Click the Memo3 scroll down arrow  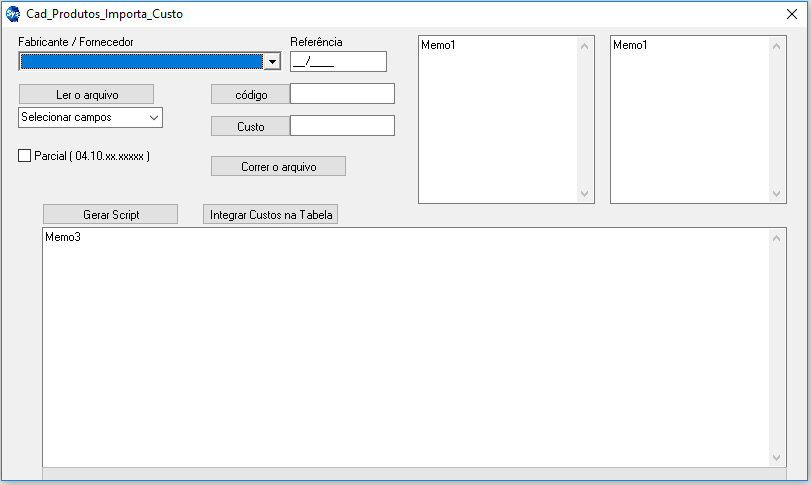click(777, 457)
